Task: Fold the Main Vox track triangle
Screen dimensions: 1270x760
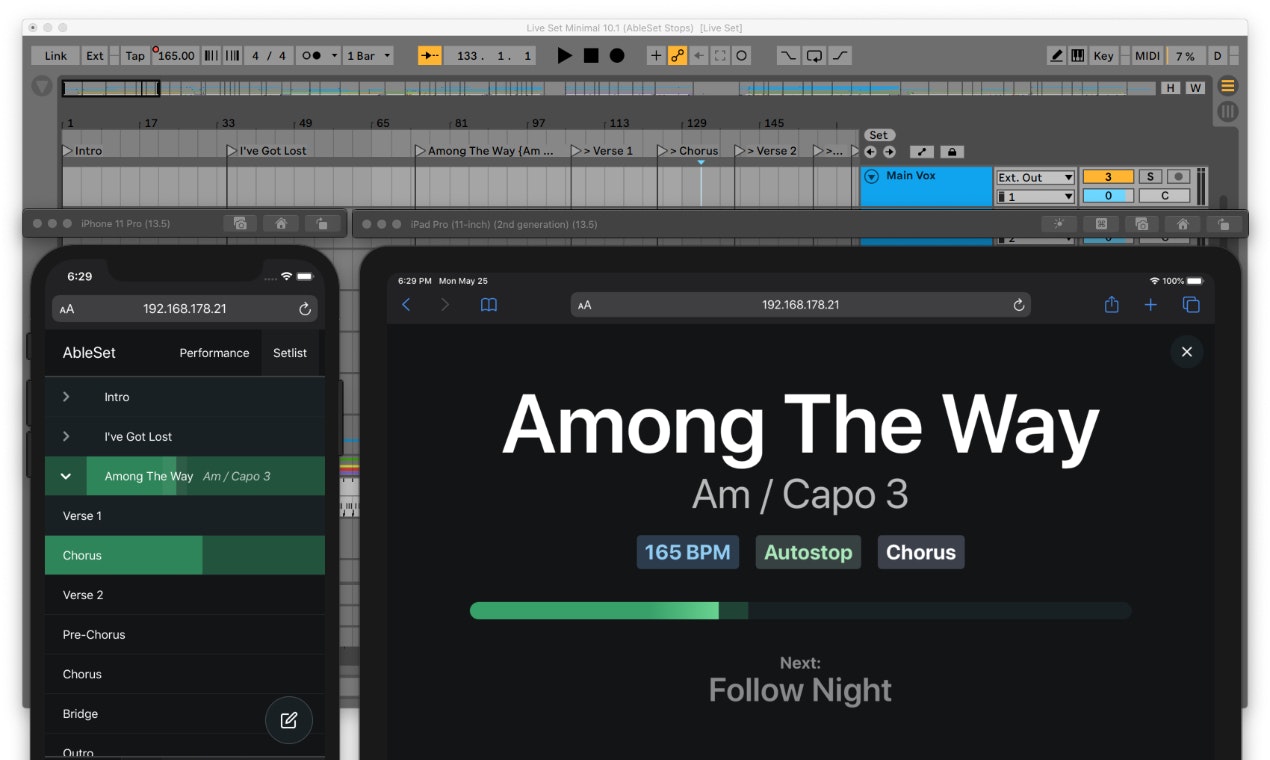Action: pos(871,176)
